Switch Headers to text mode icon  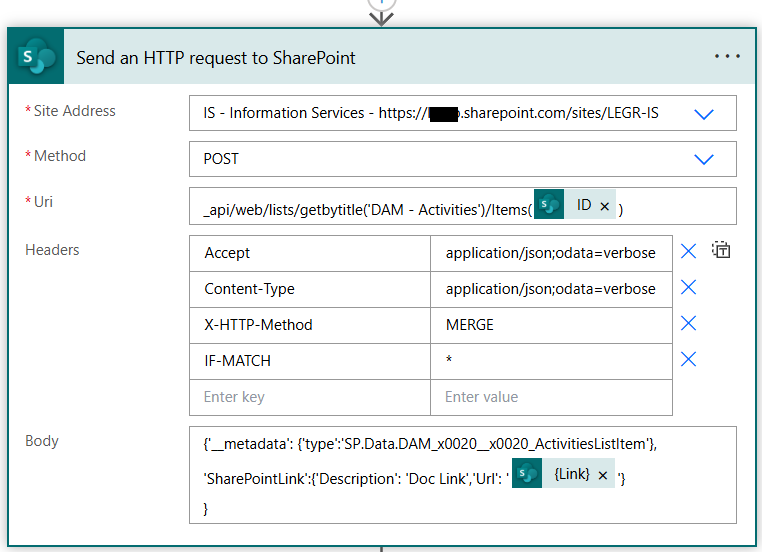[x=721, y=250]
